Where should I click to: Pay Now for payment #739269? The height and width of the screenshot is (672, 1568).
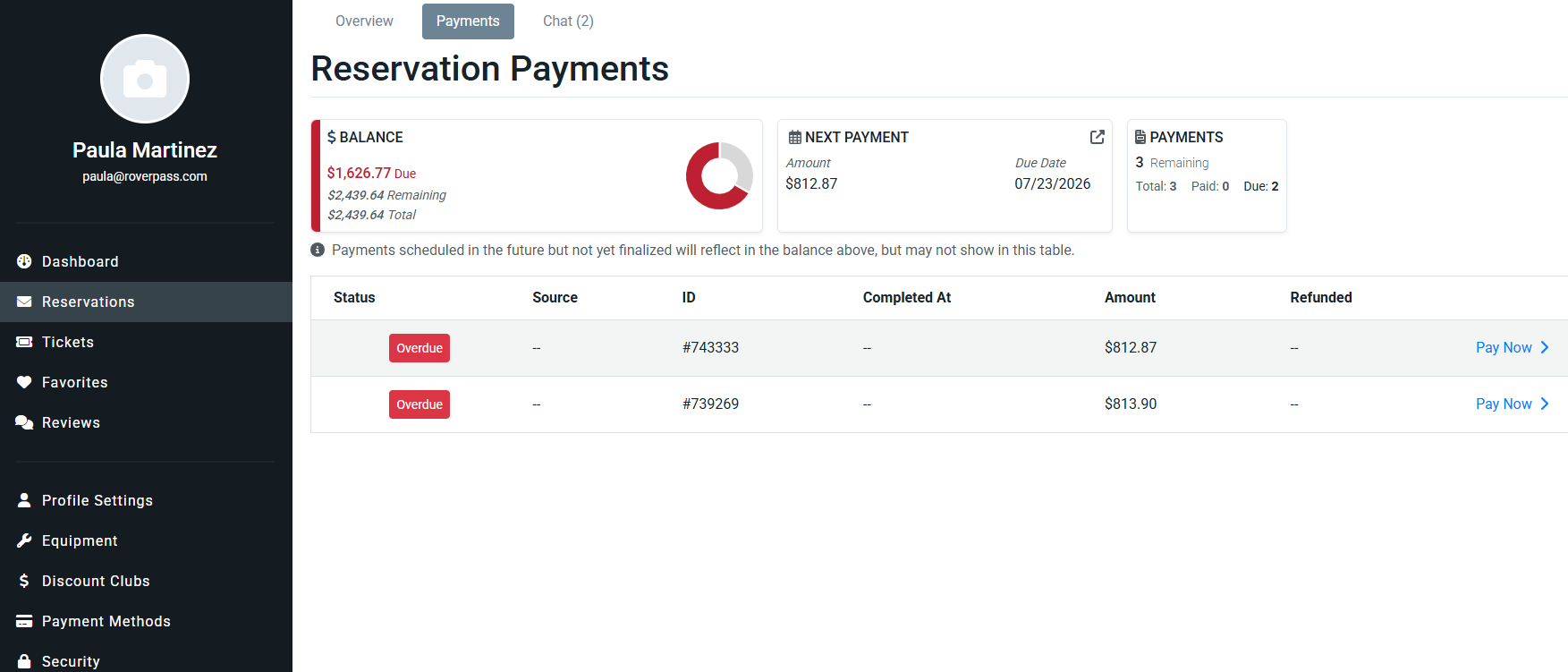coord(1504,404)
